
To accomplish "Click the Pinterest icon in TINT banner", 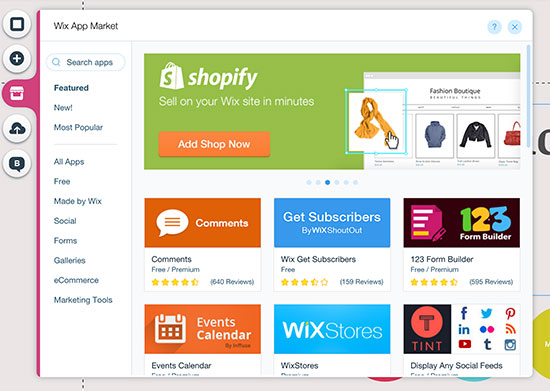I will (x=510, y=313).
